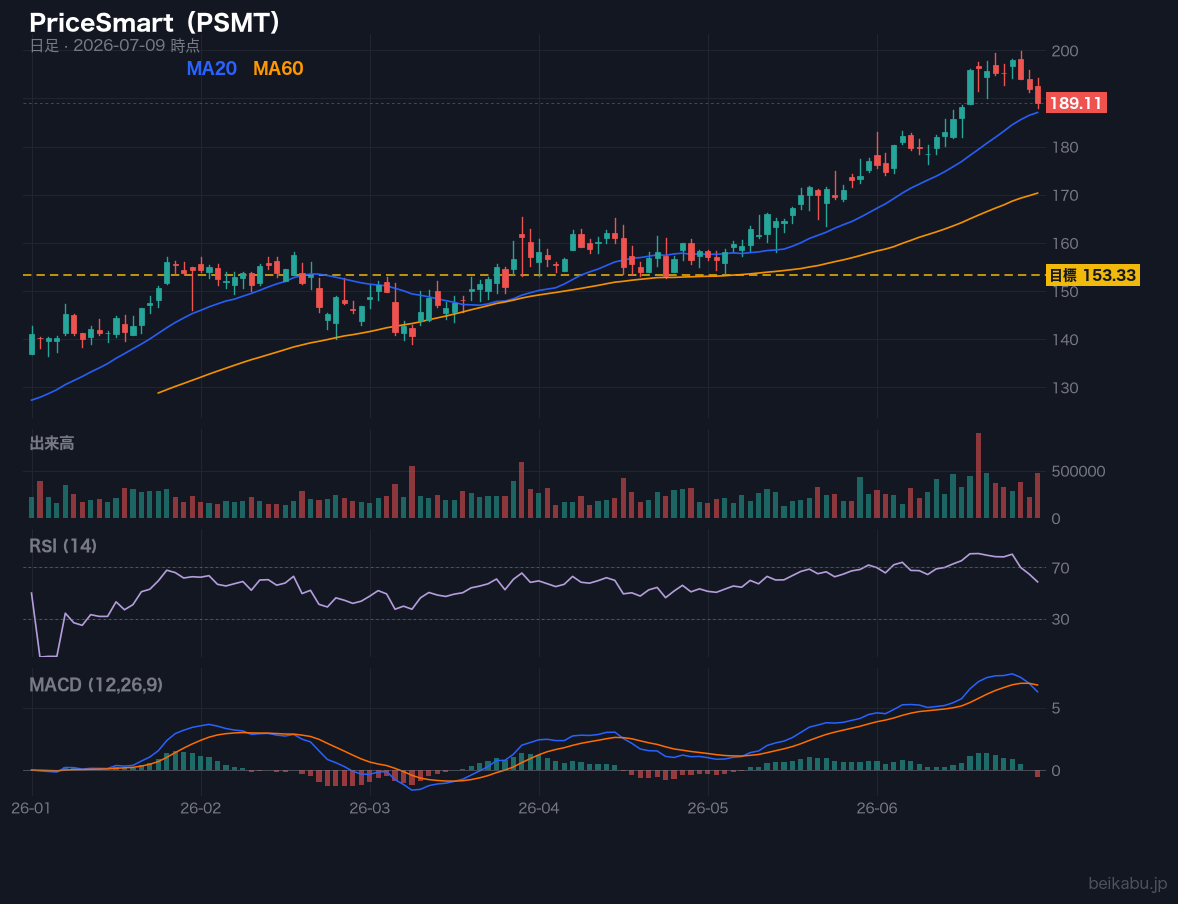1178x904 pixels.
Task: Click the 500000 volume axis label
Action: [x=1079, y=471]
